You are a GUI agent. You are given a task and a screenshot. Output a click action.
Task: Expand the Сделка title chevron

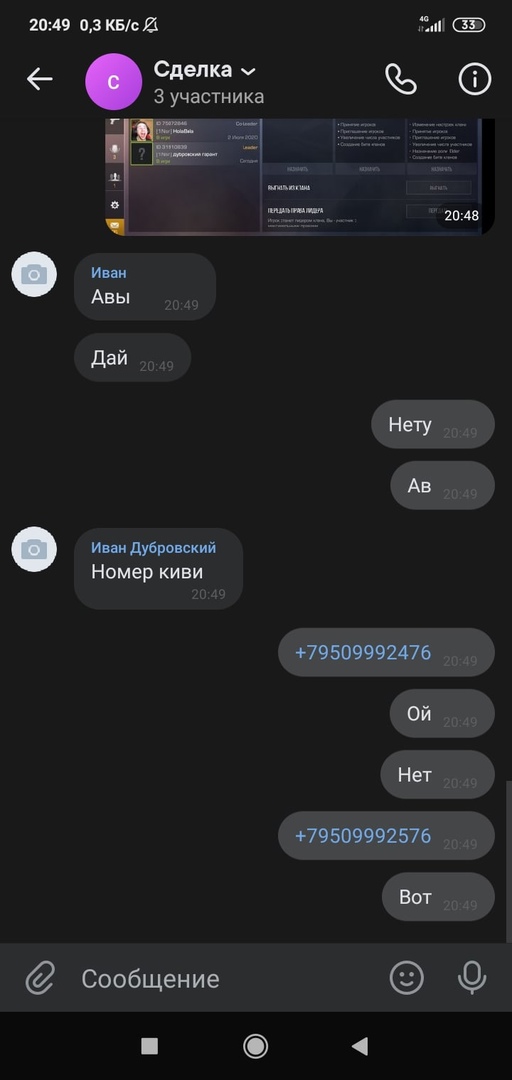(x=248, y=71)
